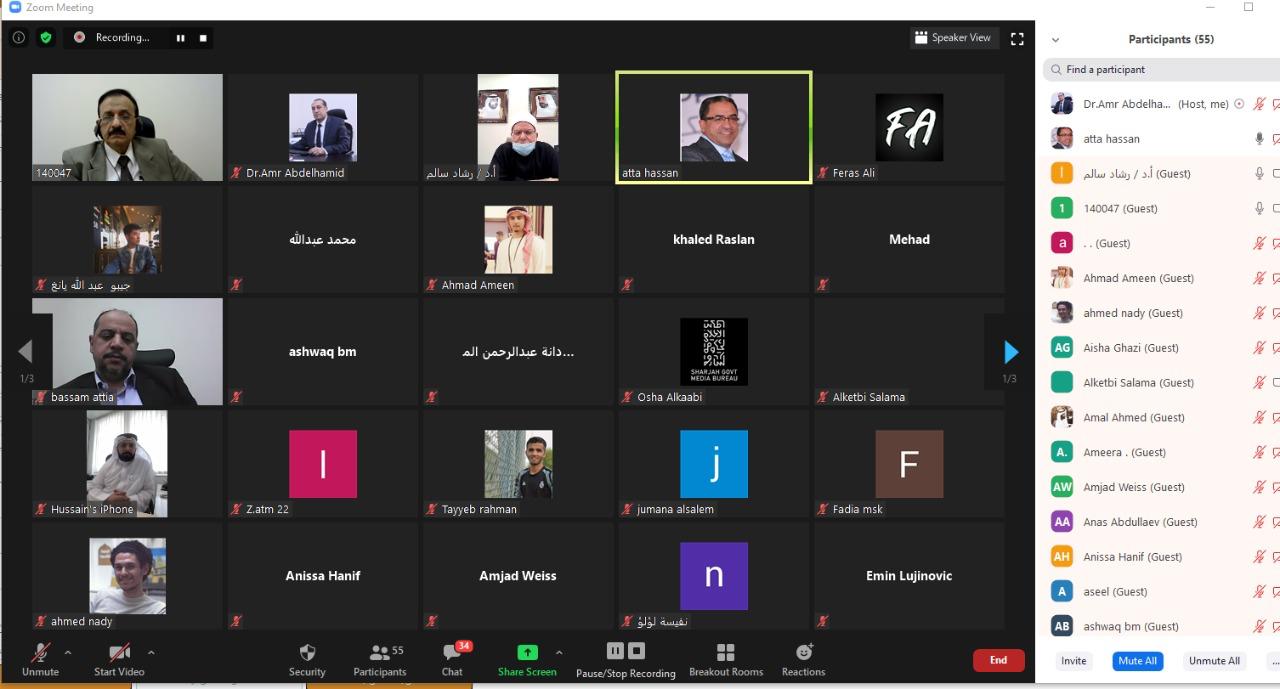Screen dimensions: 1280x689
Task: Click the Find a participant field
Action: (x=1160, y=70)
